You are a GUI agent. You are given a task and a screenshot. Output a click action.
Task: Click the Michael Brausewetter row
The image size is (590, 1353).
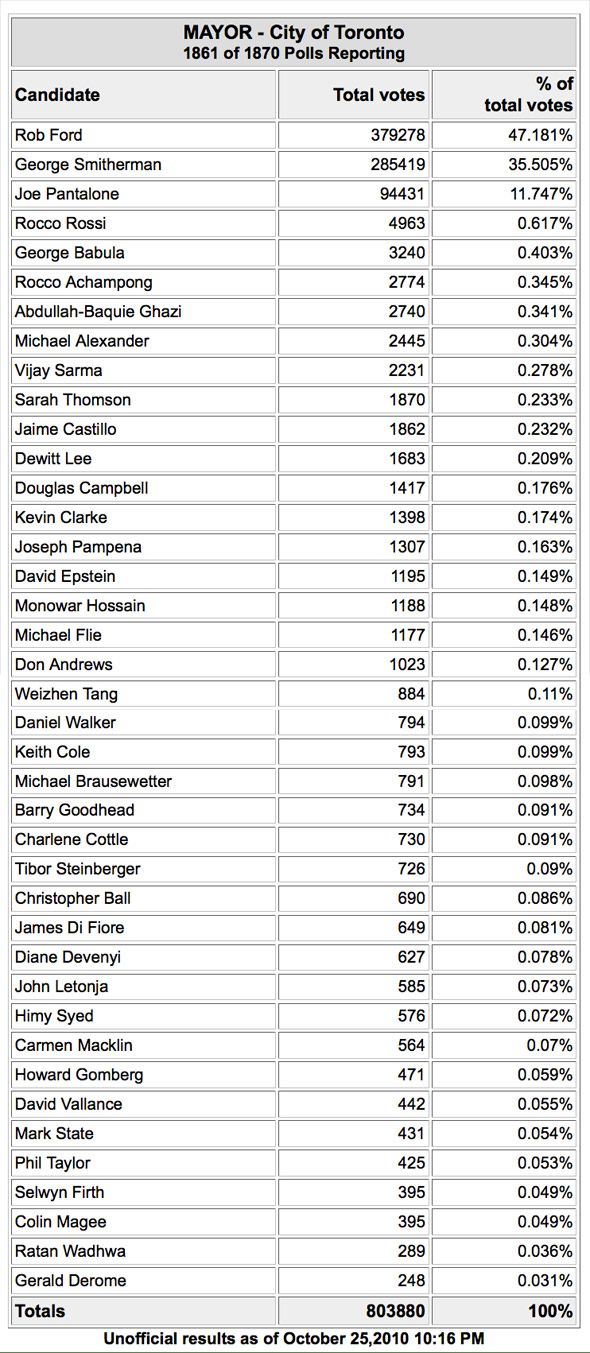click(x=295, y=781)
